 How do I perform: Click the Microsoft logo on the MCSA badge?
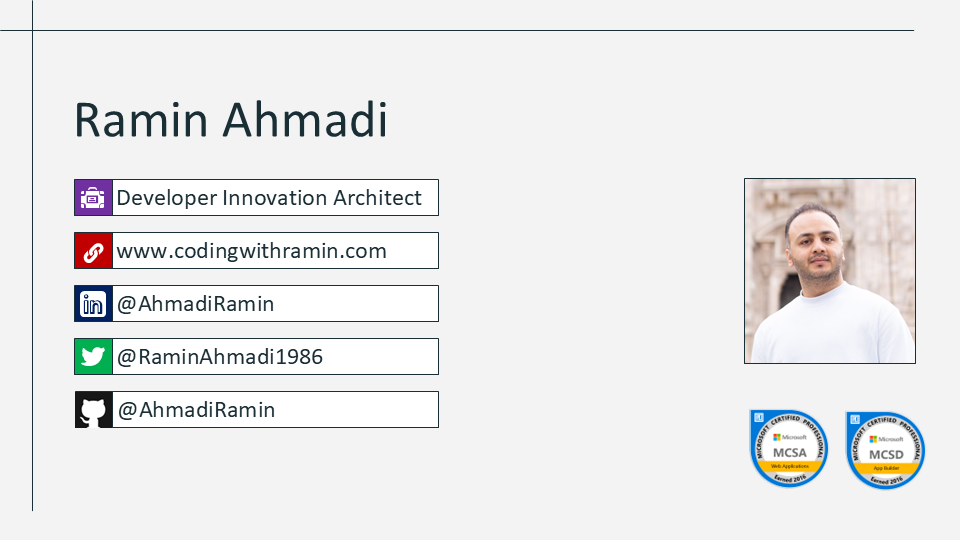coord(775,438)
